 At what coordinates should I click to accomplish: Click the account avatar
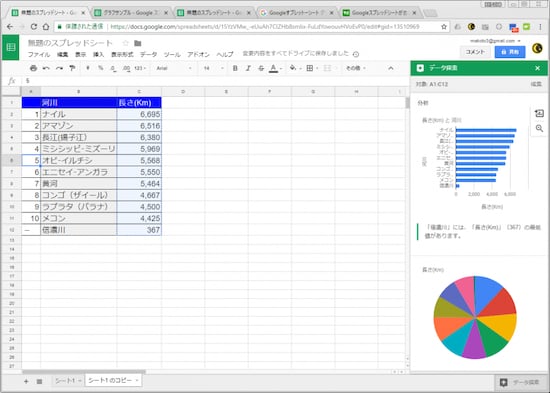pyautogui.click(x=537, y=48)
